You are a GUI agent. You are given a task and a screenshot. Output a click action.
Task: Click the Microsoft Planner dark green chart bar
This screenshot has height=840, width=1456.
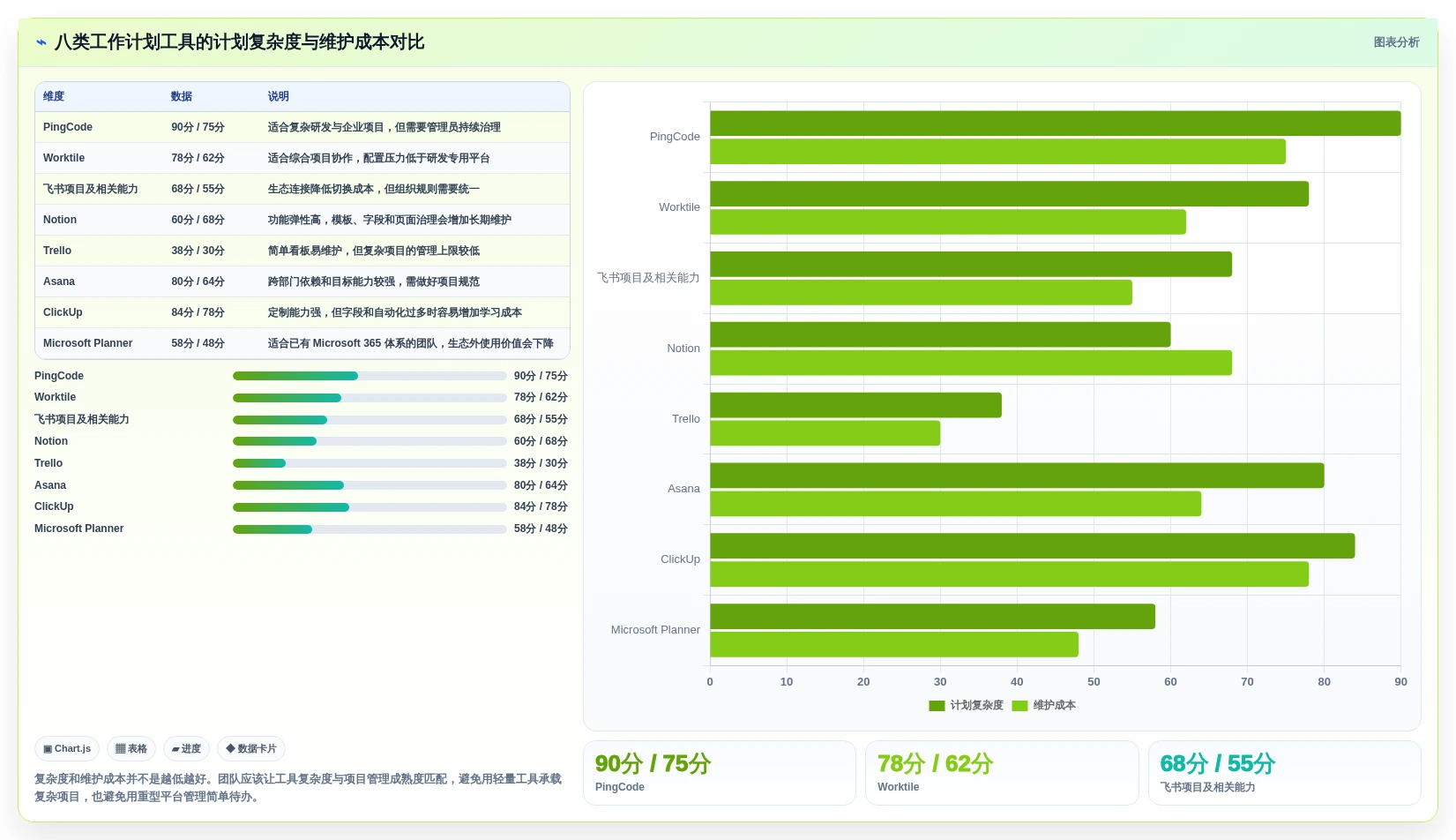[x=933, y=617]
